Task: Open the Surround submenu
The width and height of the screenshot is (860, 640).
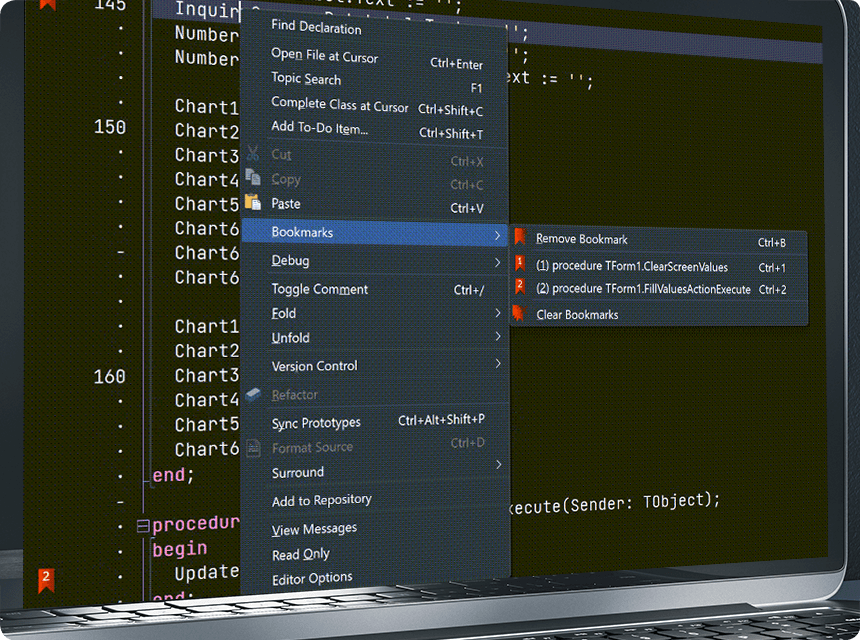Action: (x=298, y=472)
